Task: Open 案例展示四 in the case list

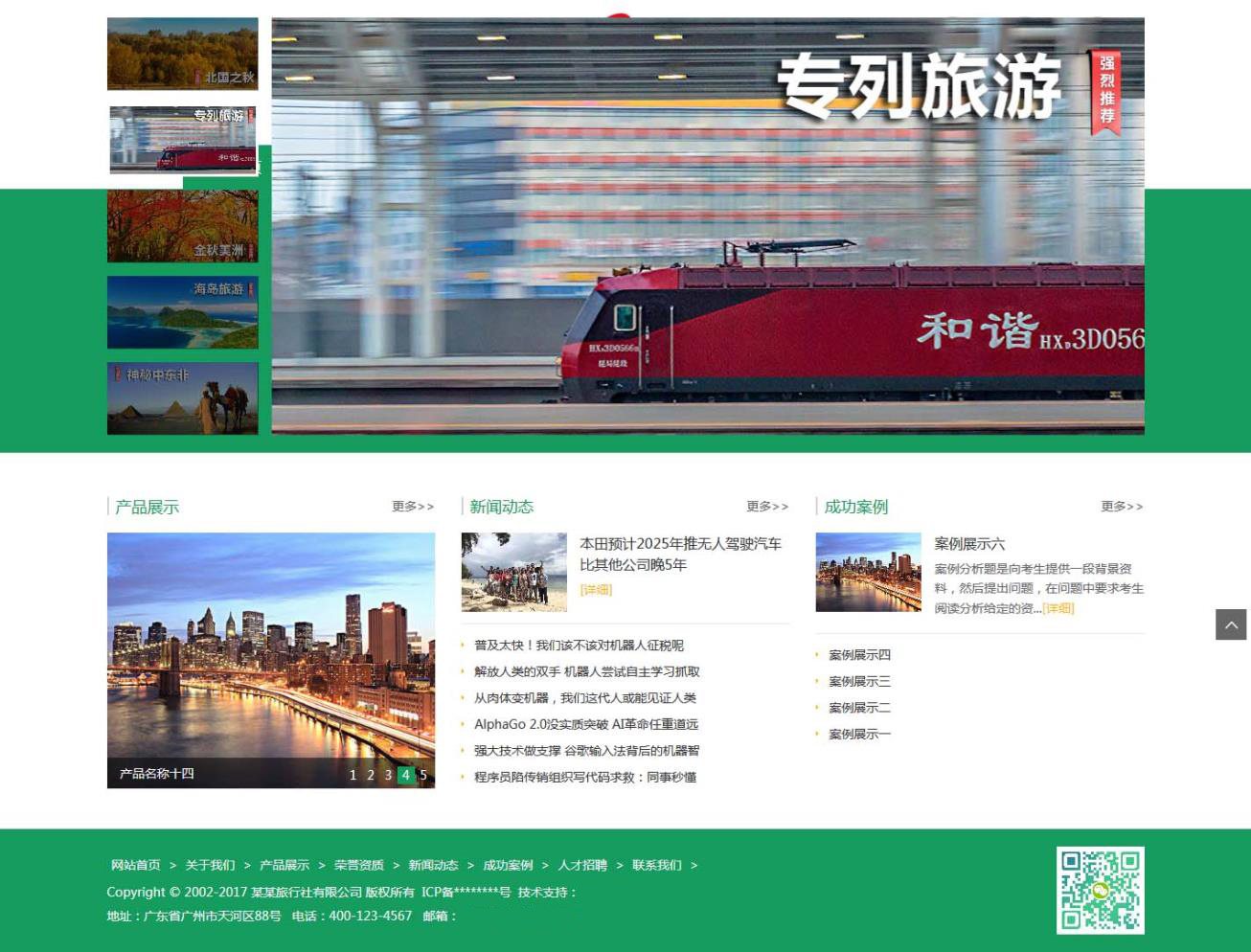Action: [859, 655]
